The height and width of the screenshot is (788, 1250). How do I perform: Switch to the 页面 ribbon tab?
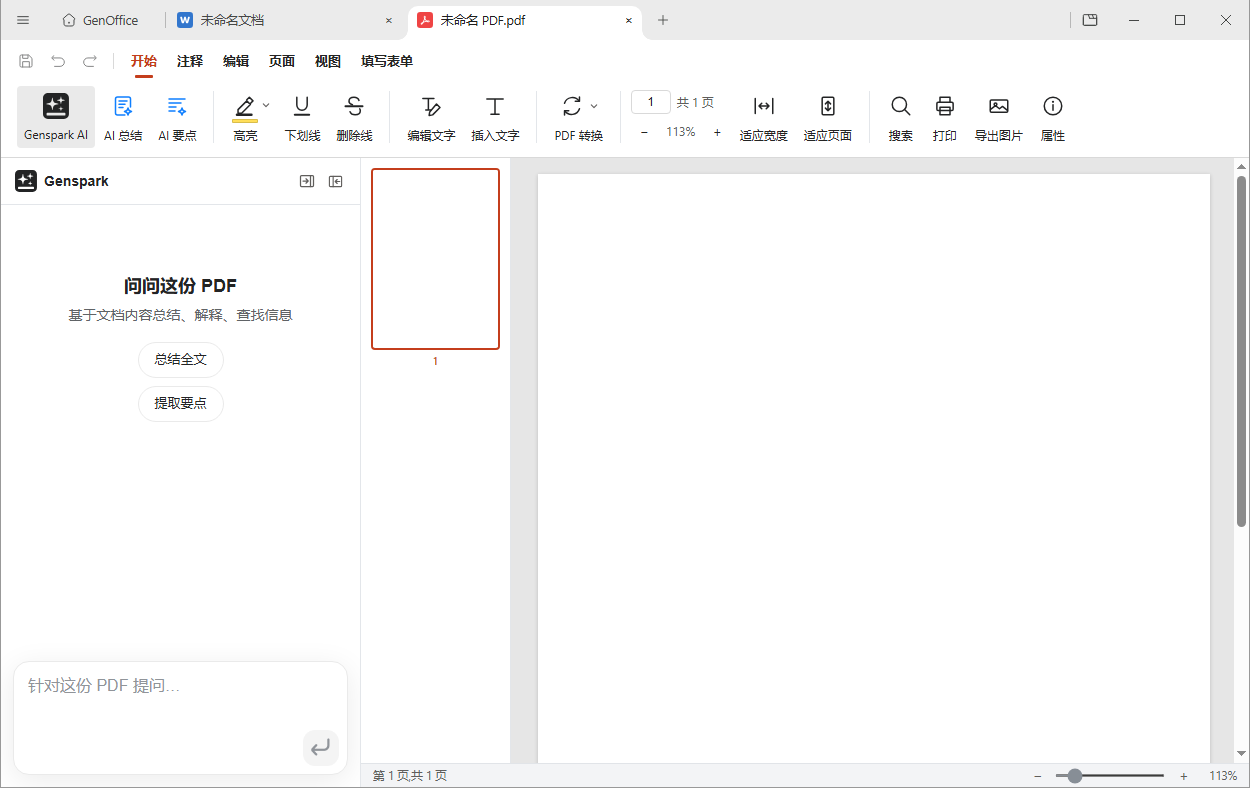tap(282, 61)
